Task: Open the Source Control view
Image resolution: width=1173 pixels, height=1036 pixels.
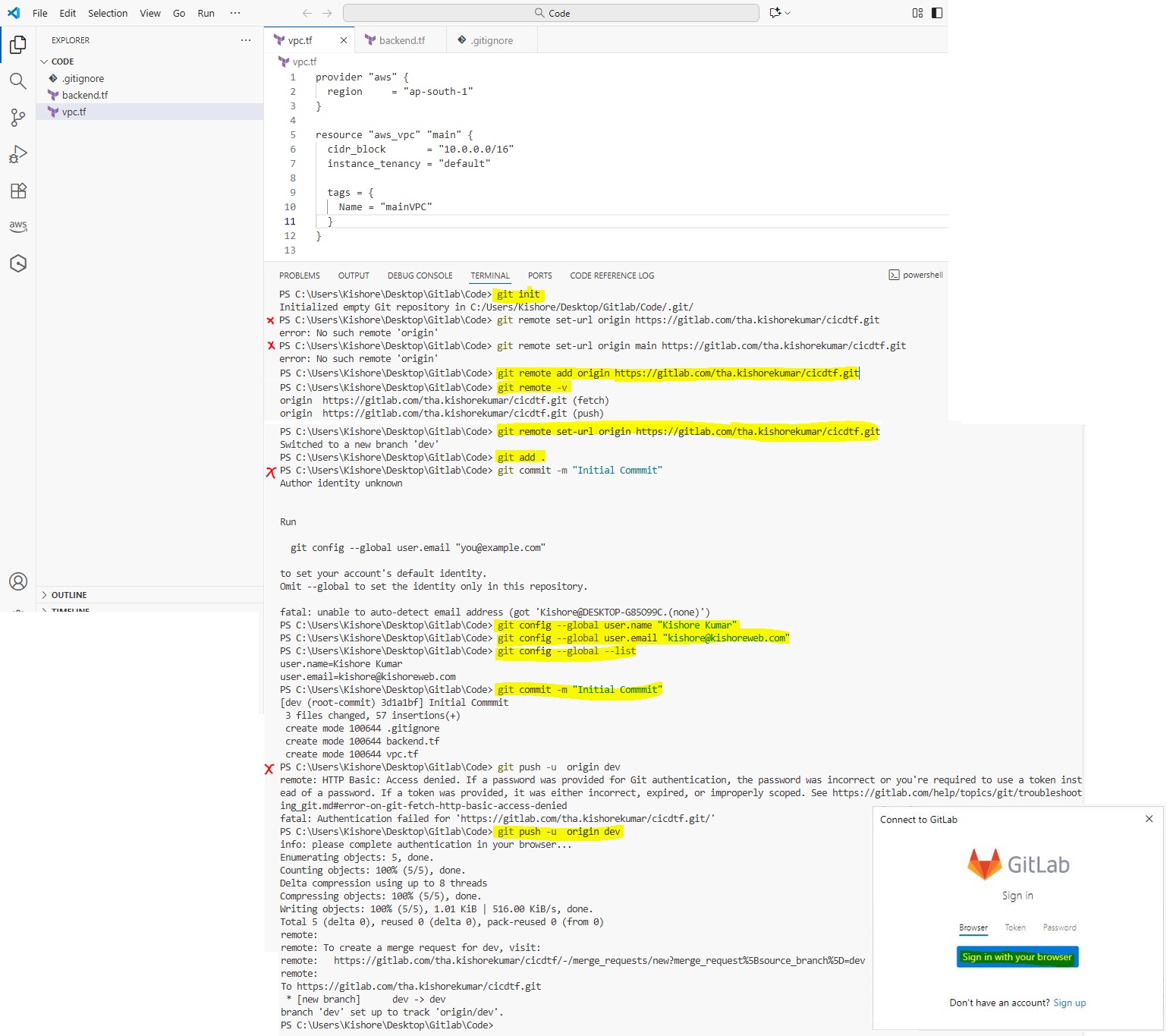Action: pos(18,117)
